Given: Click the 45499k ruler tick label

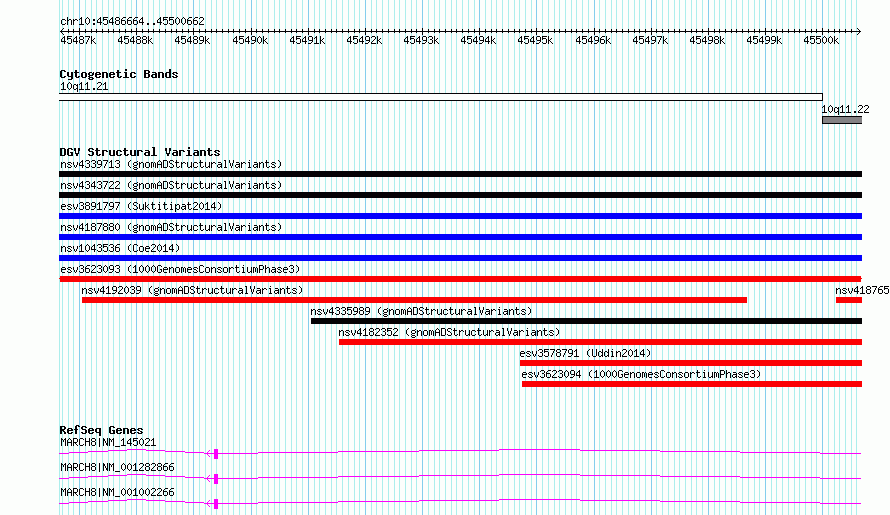Looking at the screenshot, I should (764, 40).
